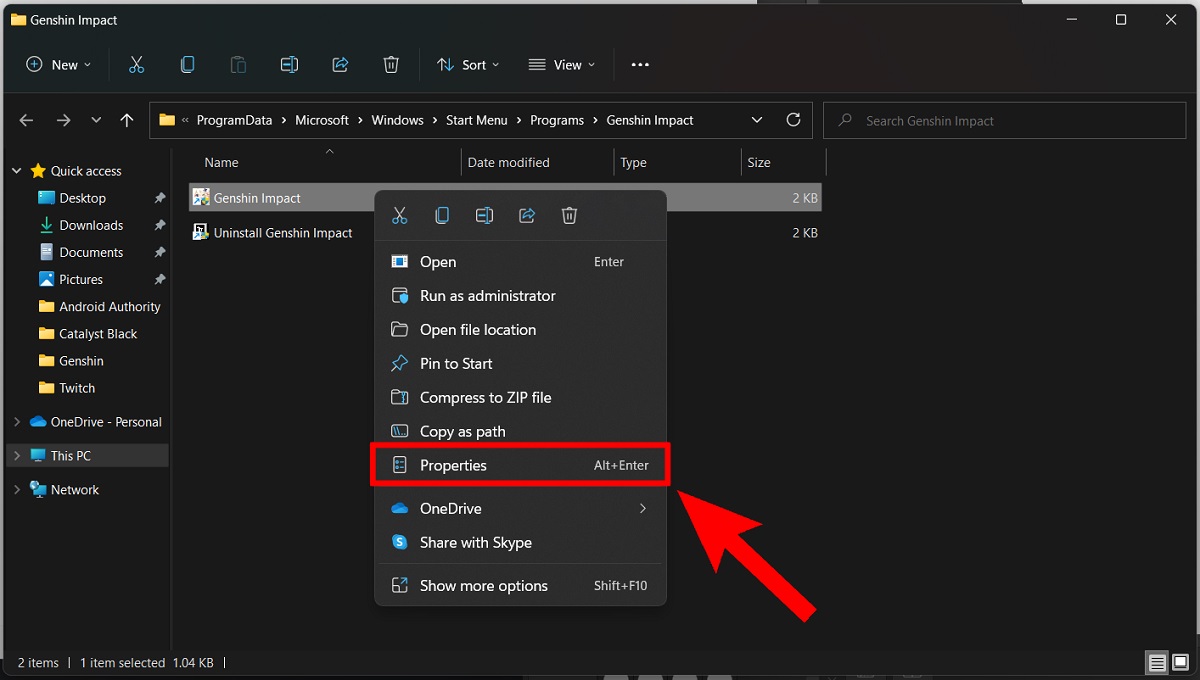1200x680 pixels.
Task: Click pin icon next to Pictures
Action: [x=159, y=279]
